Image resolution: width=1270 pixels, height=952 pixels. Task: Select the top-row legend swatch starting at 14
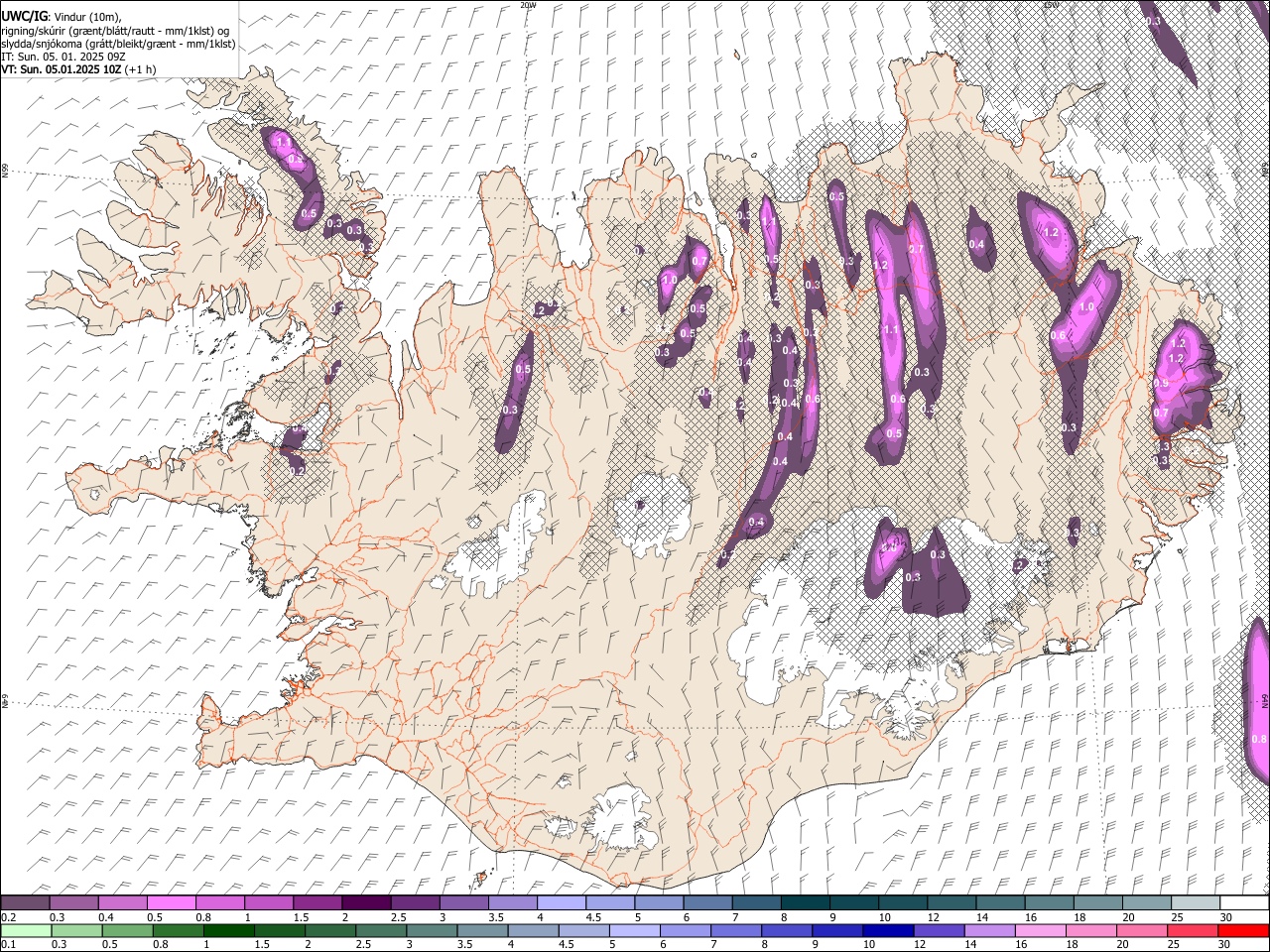[x=1000, y=902]
